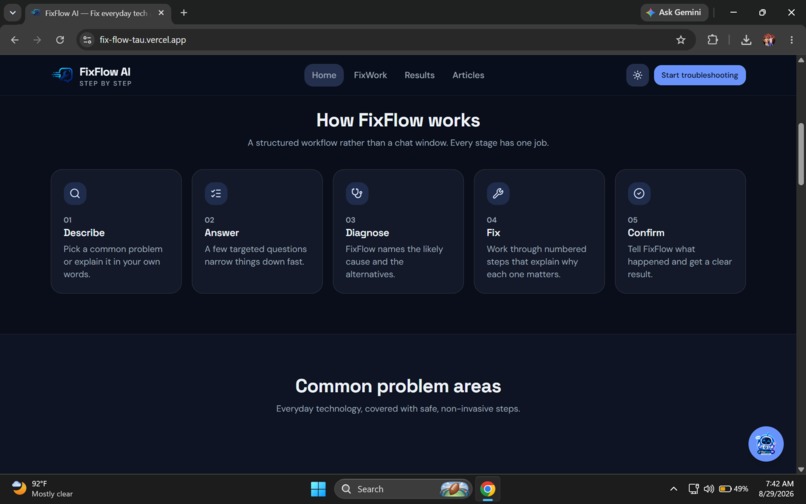Click the Answer step heading
Screen dimensions: 806x504
coord(222,233)
